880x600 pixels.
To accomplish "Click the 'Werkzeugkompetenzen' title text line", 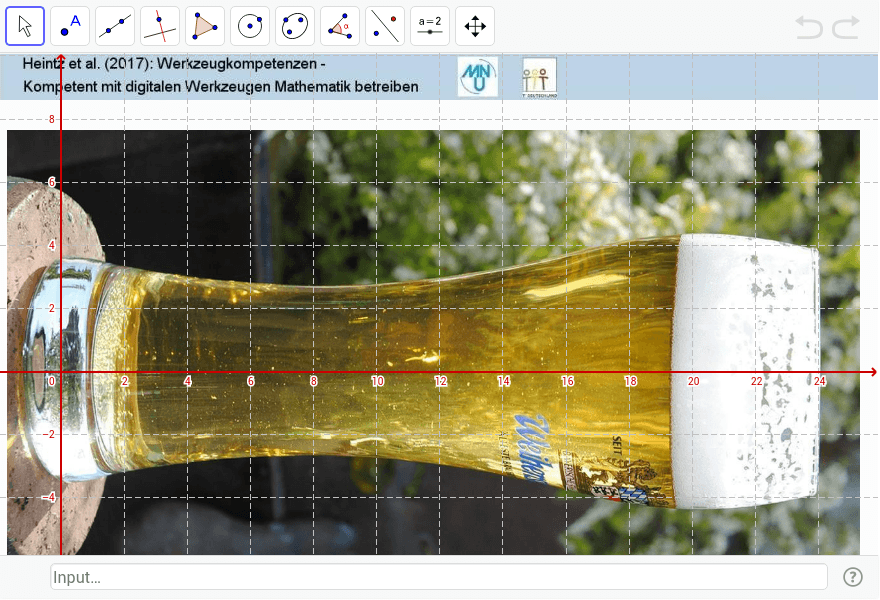I will [174, 64].
